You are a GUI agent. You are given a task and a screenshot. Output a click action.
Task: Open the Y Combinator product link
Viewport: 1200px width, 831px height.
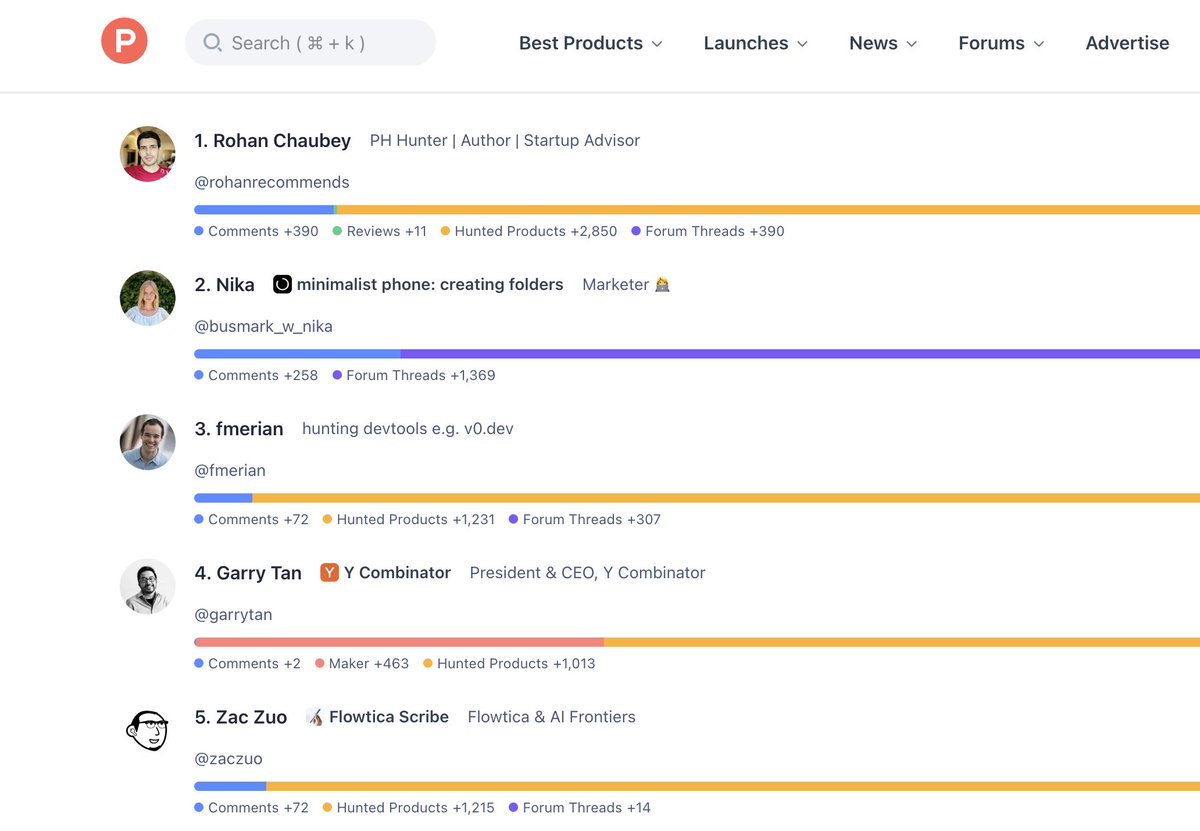tap(397, 573)
